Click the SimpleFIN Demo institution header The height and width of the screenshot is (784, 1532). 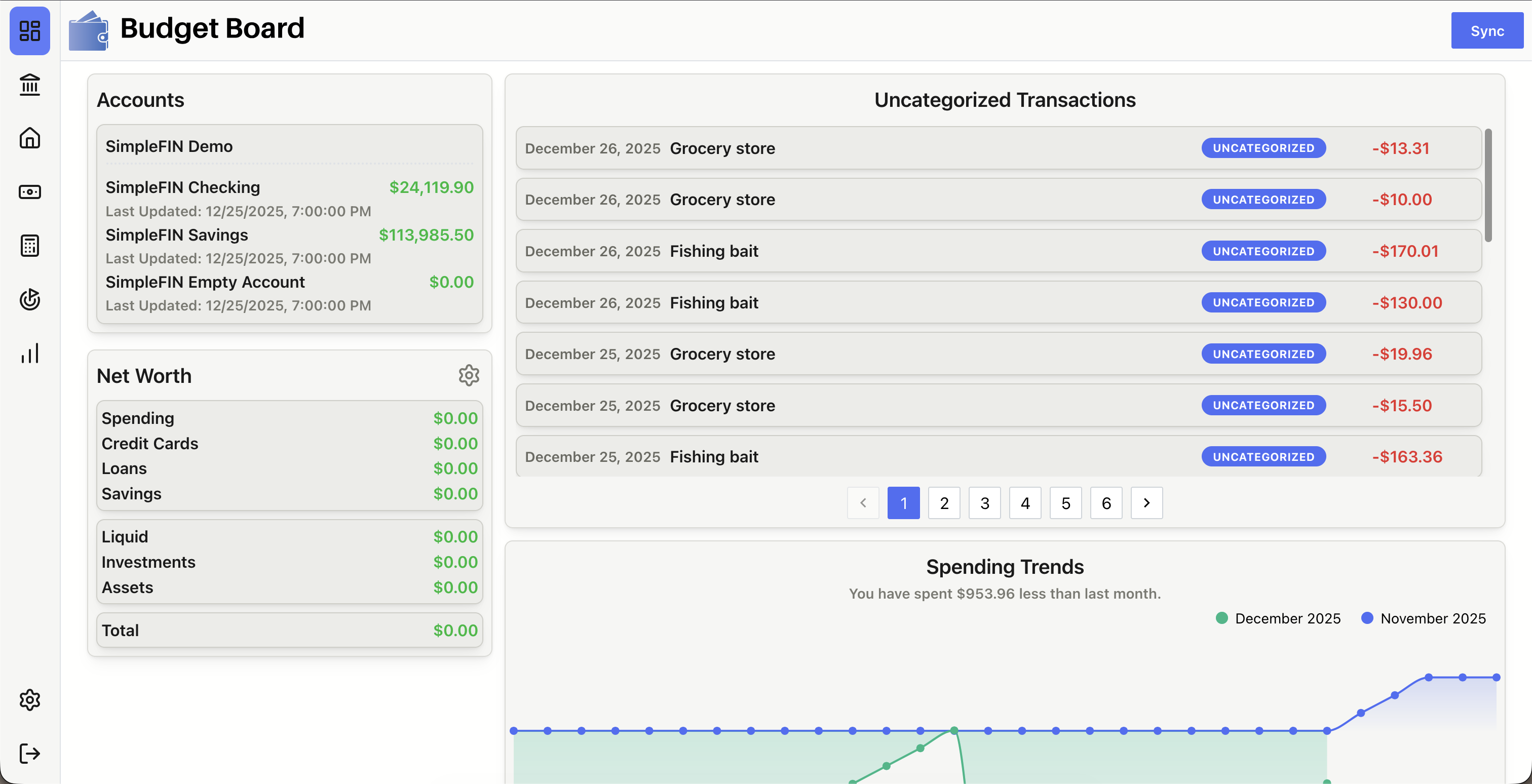click(169, 146)
